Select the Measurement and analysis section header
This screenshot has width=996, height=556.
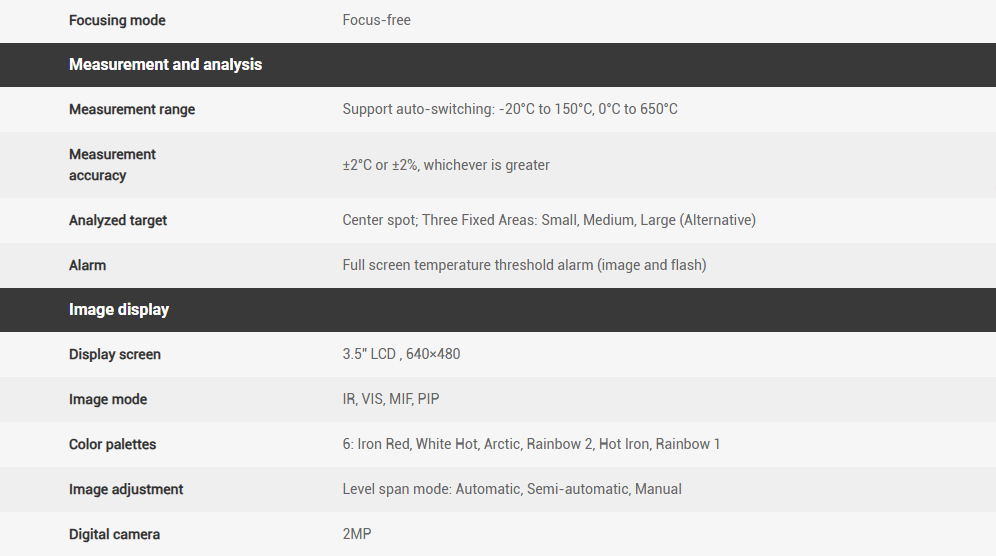pos(165,64)
